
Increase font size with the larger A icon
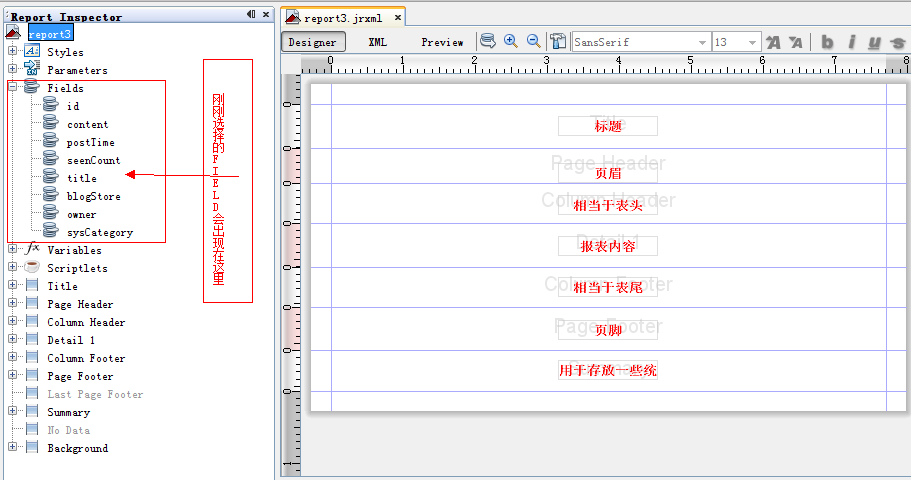(773, 42)
